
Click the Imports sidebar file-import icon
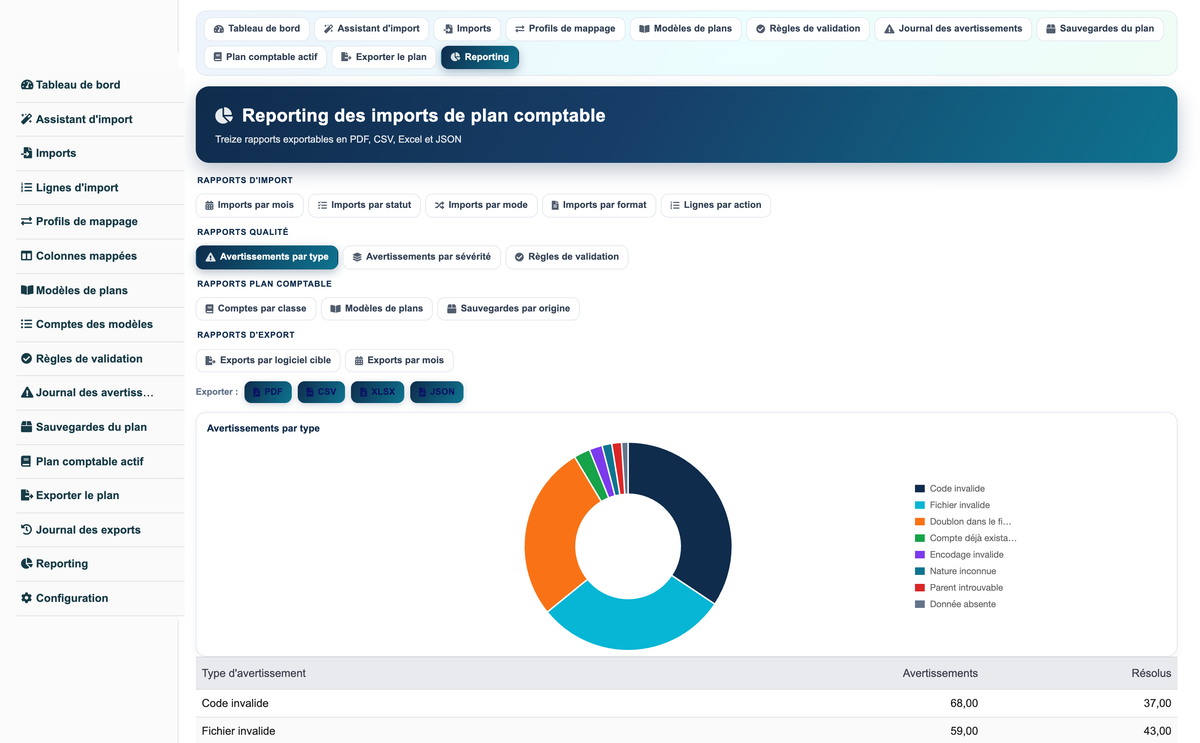coord(27,153)
